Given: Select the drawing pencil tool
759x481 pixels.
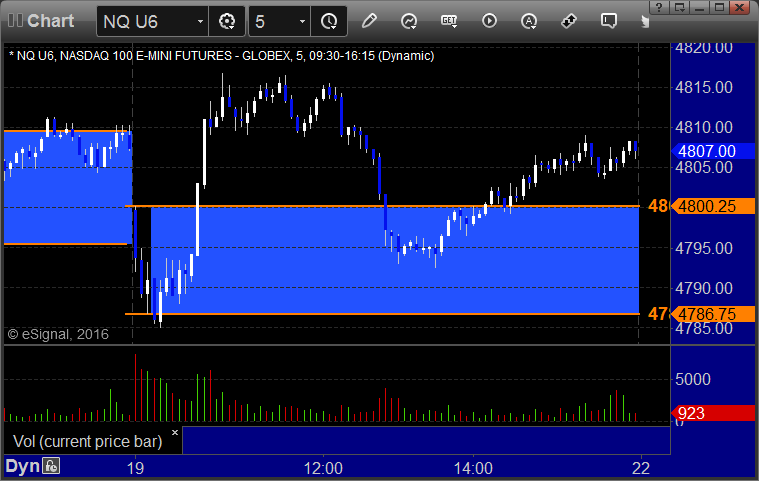Looking at the screenshot, I should (369, 21).
